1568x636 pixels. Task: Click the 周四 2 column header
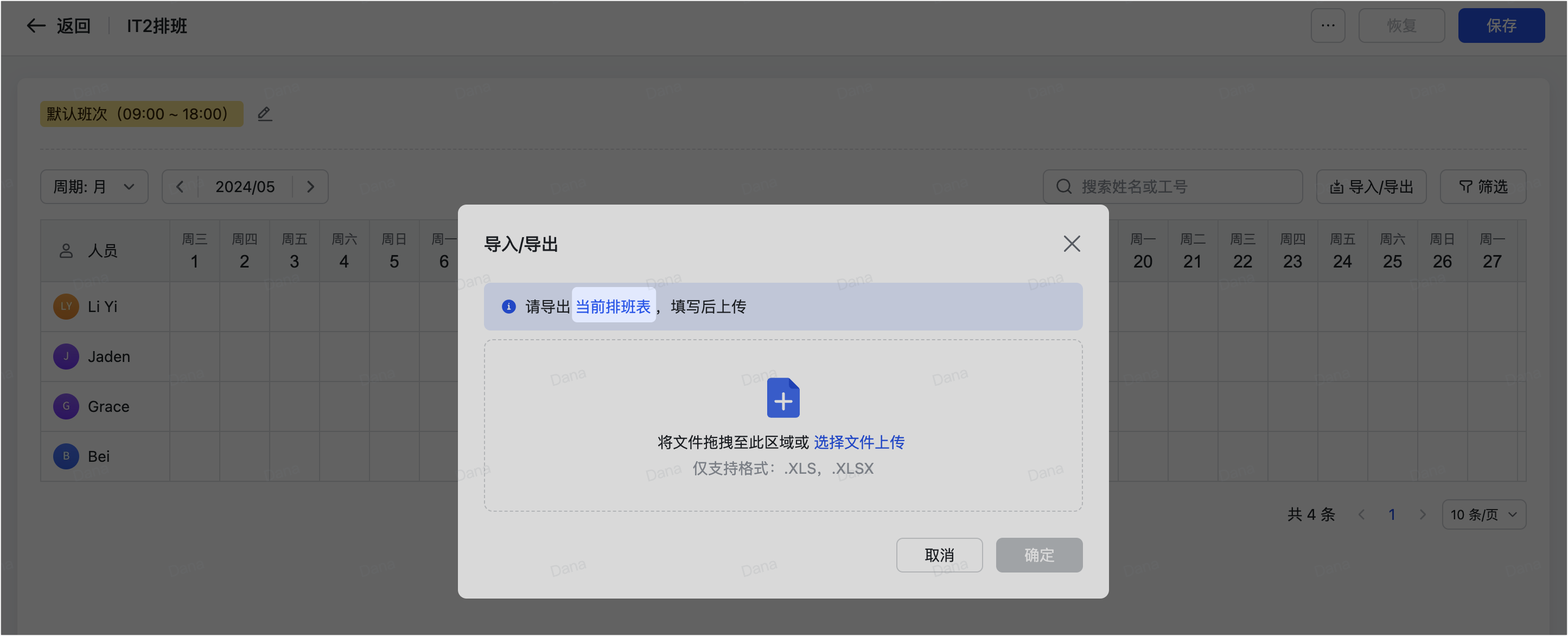[x=244, y=250]
